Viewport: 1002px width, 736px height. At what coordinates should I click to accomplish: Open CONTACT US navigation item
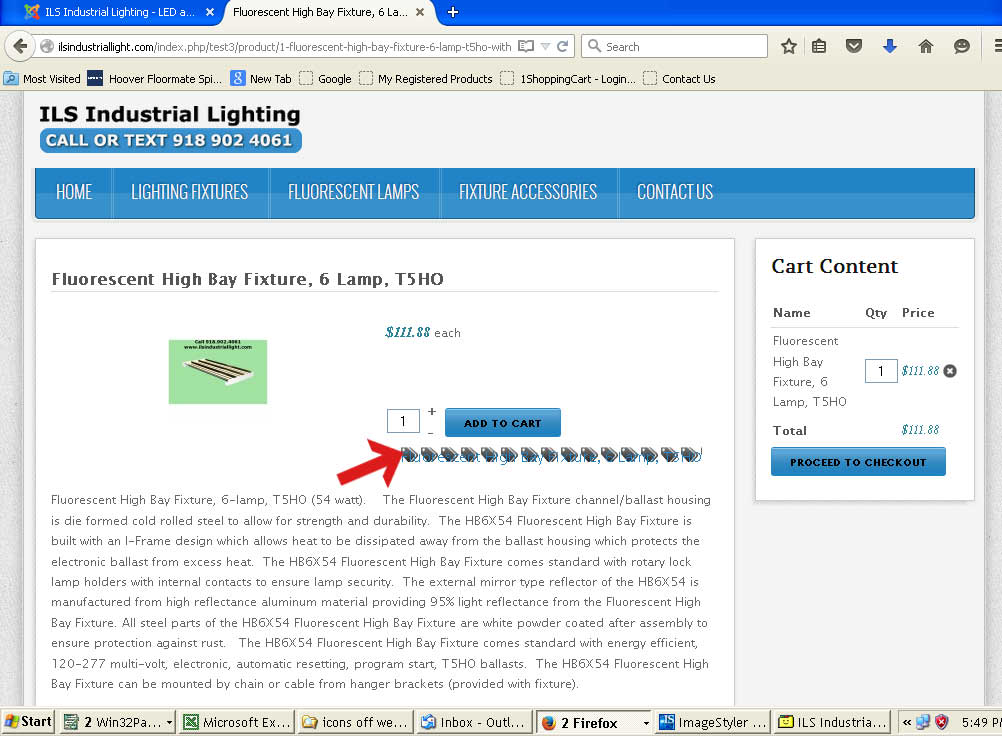(675, 192)
